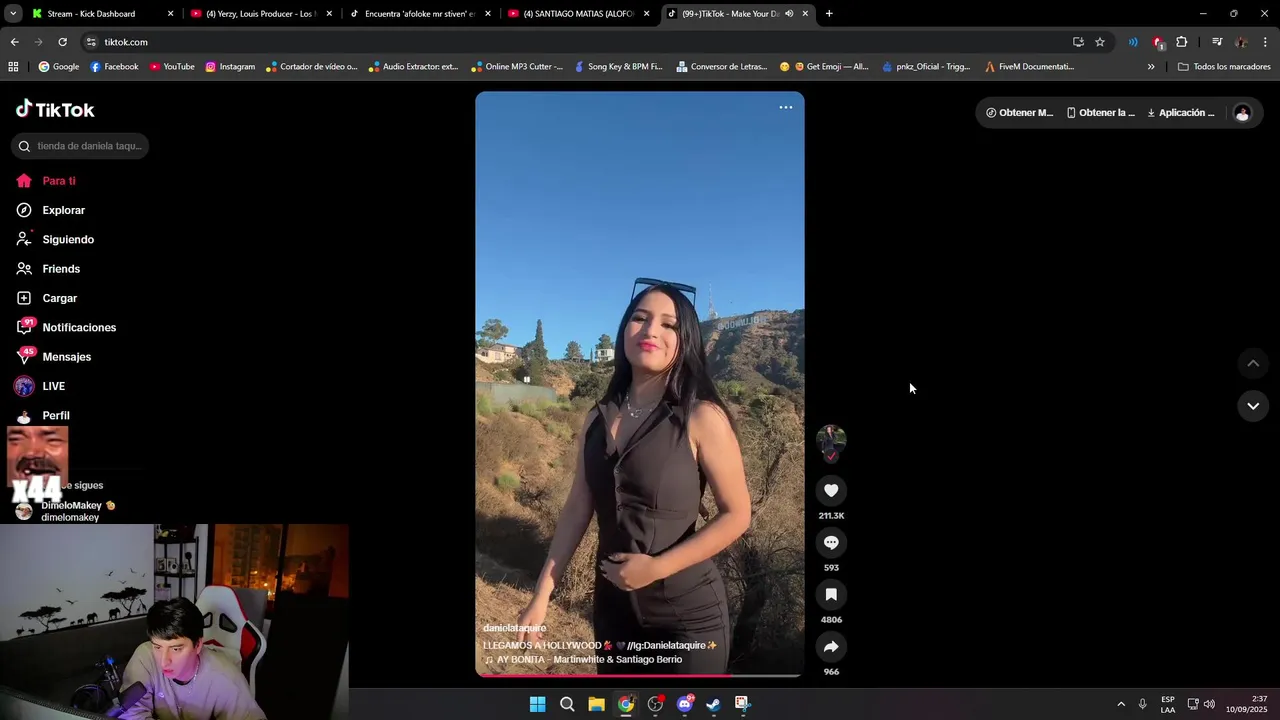Open Instagram bookmark
The height and width of the screenshot is (720, 1280).
pos(230,67)
